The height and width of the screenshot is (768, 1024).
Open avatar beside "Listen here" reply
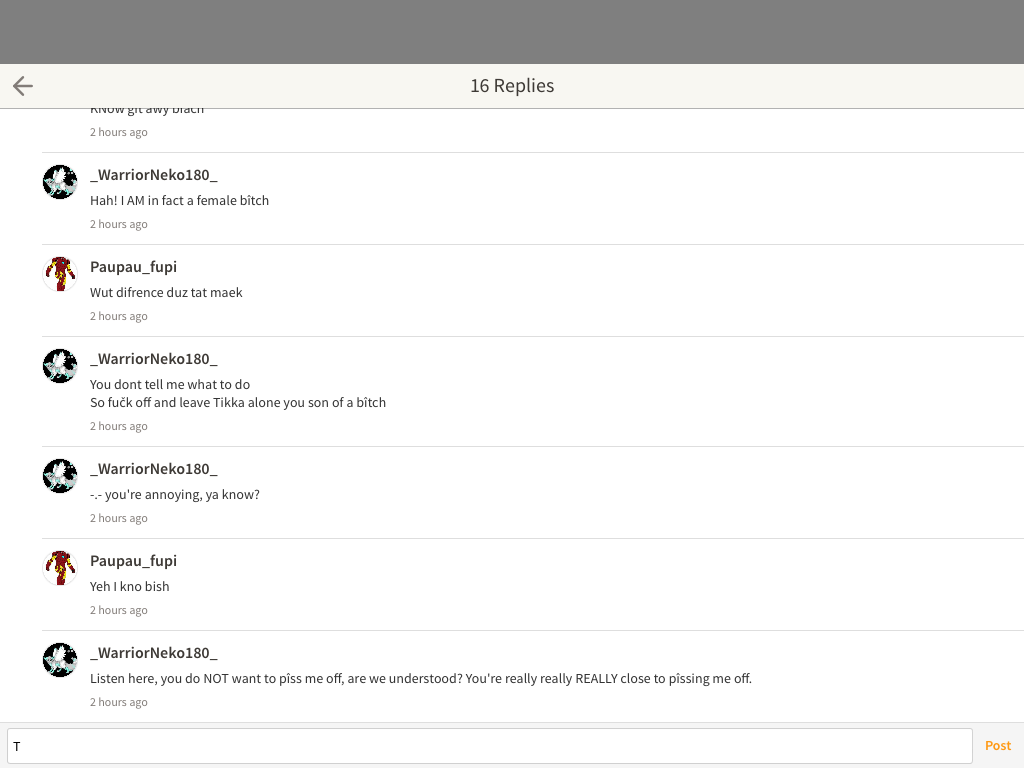[60, 660]
